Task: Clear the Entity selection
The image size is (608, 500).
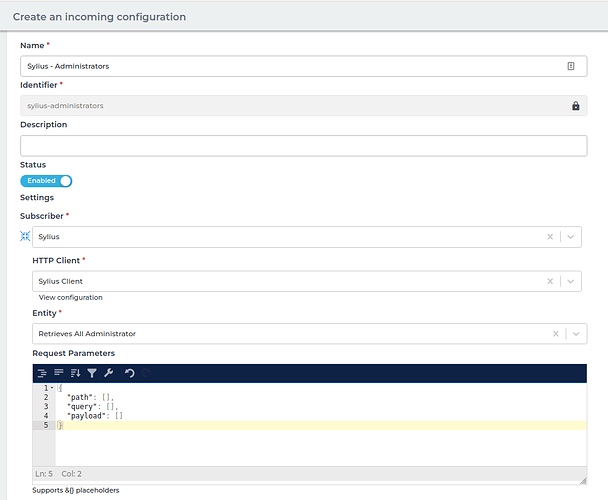Action: (555, 334)
